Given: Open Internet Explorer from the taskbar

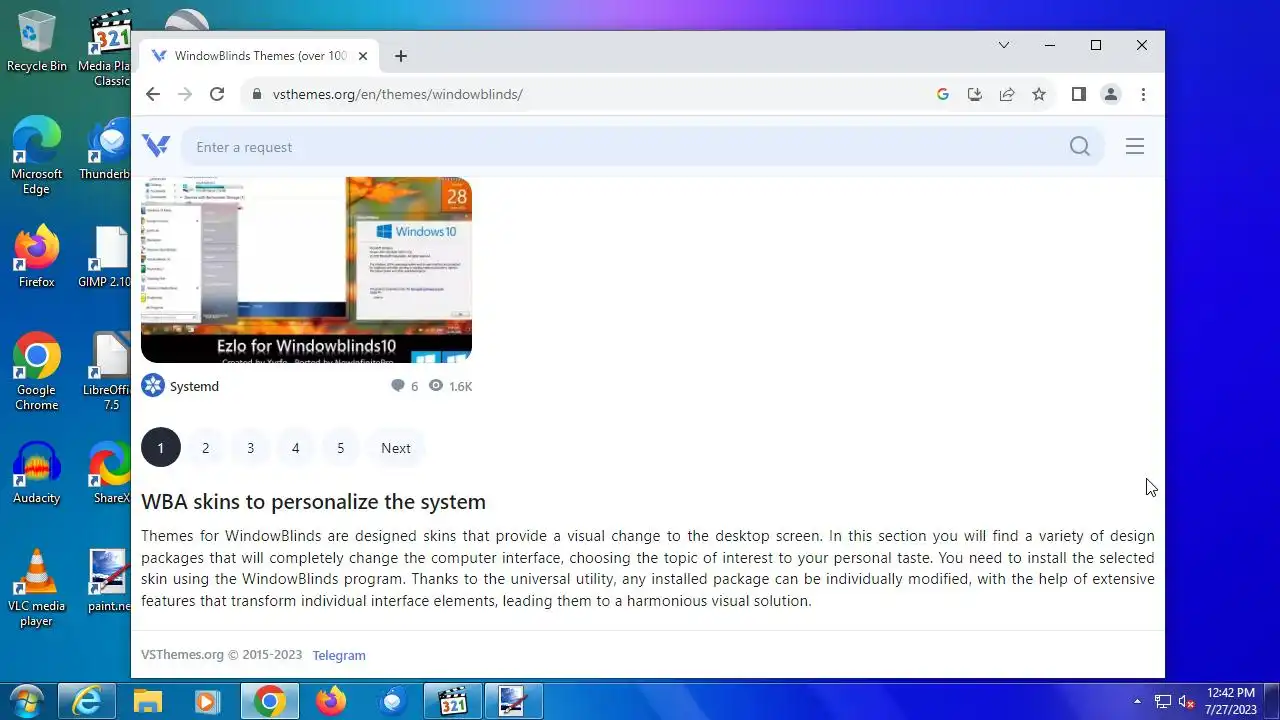Looking at the screenshot, I should (x=87, y=701).
